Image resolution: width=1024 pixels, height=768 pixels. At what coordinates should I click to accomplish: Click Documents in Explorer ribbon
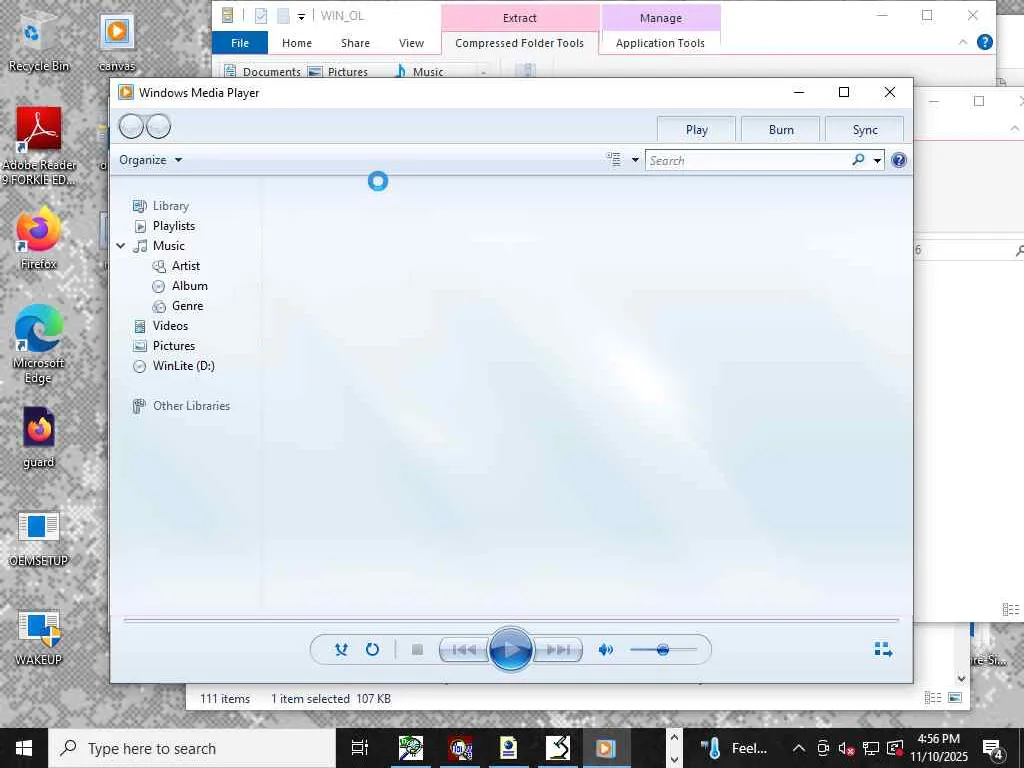pyautogui.click(x=263, y=71)
